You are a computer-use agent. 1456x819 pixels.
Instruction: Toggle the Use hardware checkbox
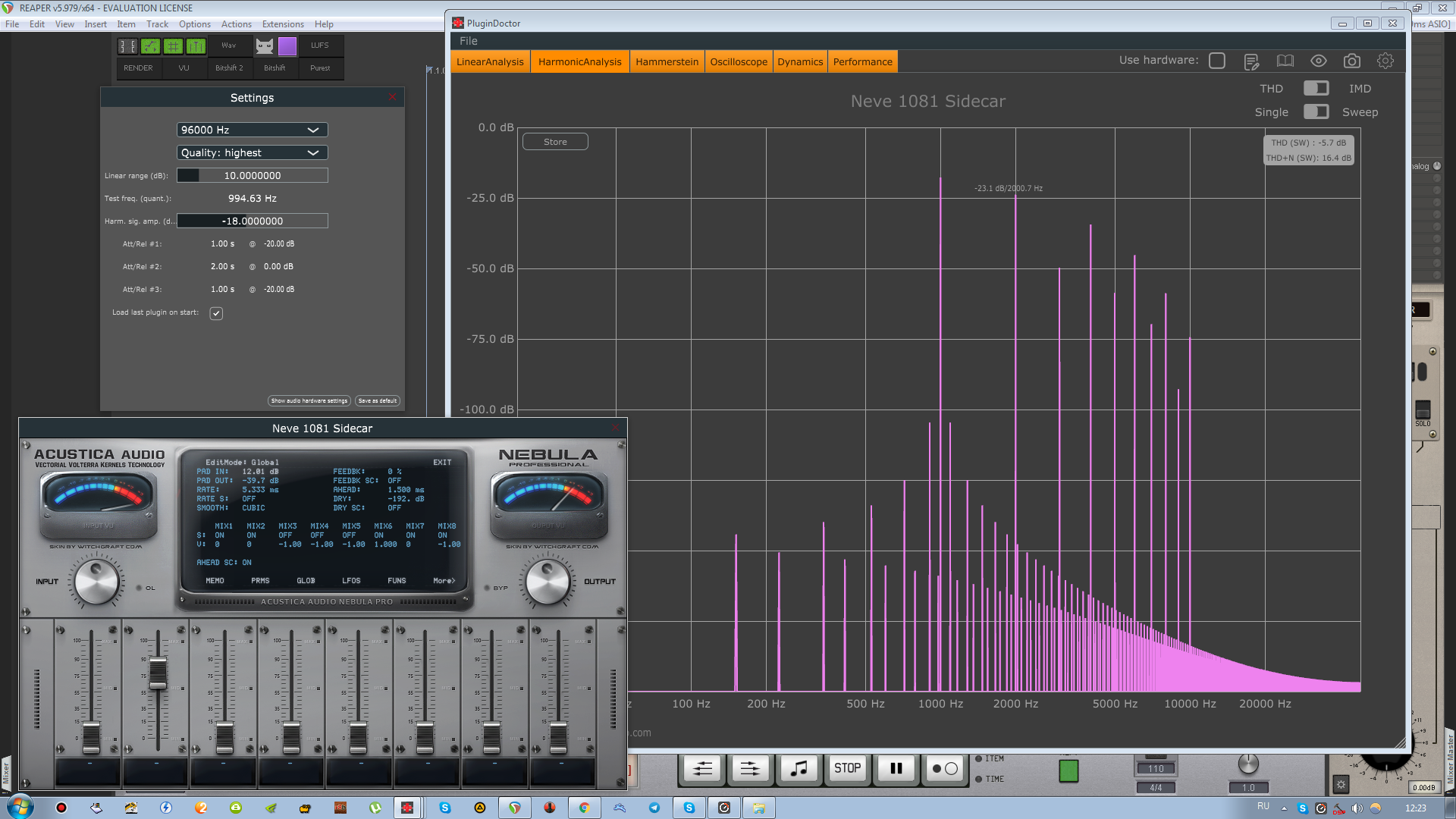tap(1216, 61)
